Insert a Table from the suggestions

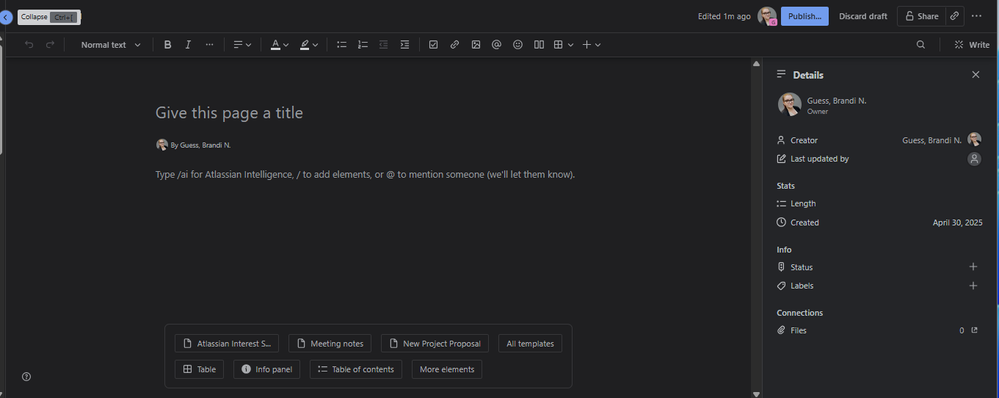click(199, 369)
